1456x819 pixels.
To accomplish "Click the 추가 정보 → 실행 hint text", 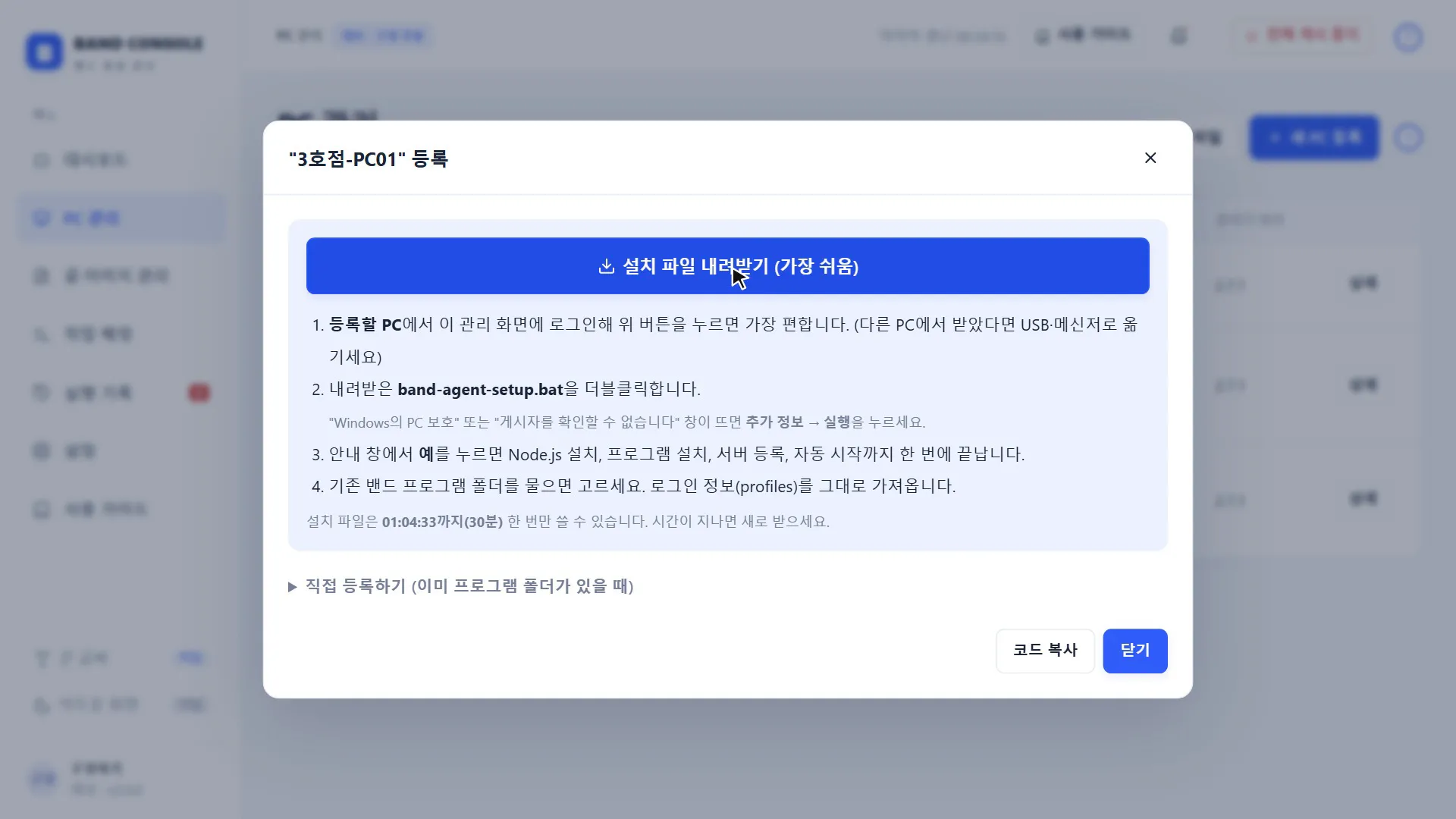I will tap(798, 422).
